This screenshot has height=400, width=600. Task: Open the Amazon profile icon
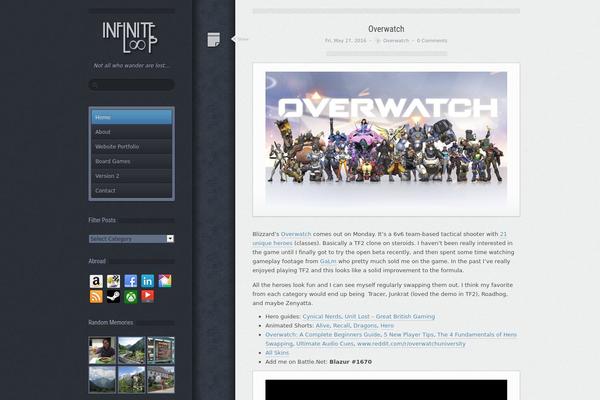coord(96,281)
